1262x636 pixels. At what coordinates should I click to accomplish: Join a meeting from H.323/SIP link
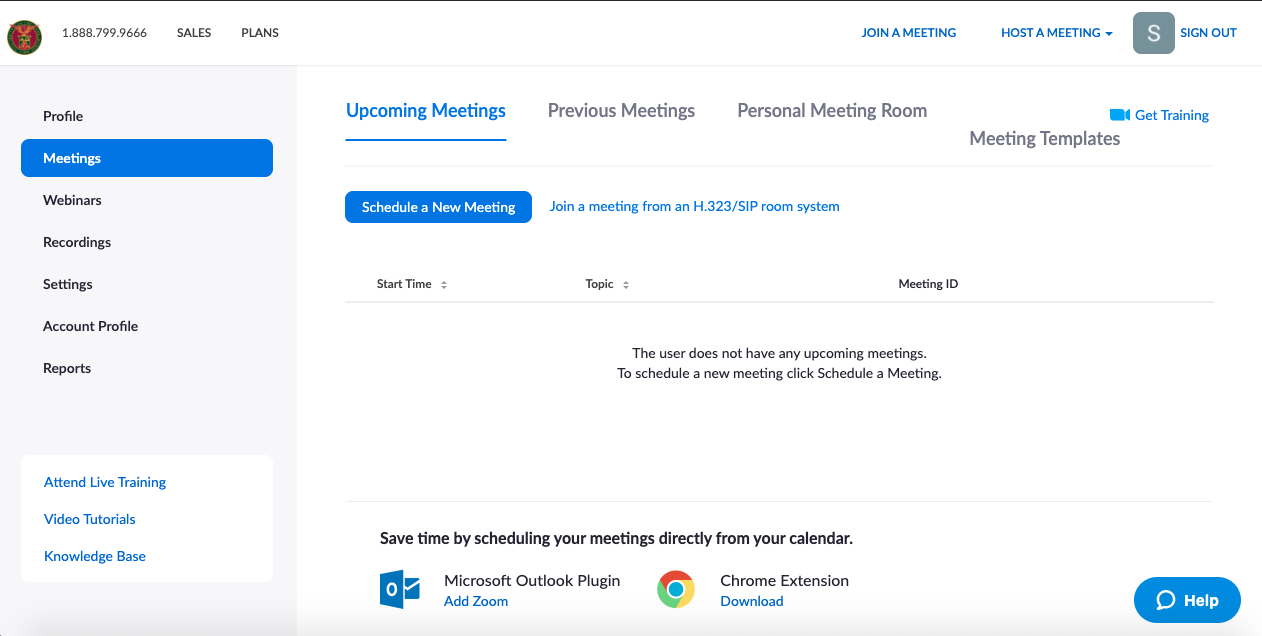click(694, 207)
